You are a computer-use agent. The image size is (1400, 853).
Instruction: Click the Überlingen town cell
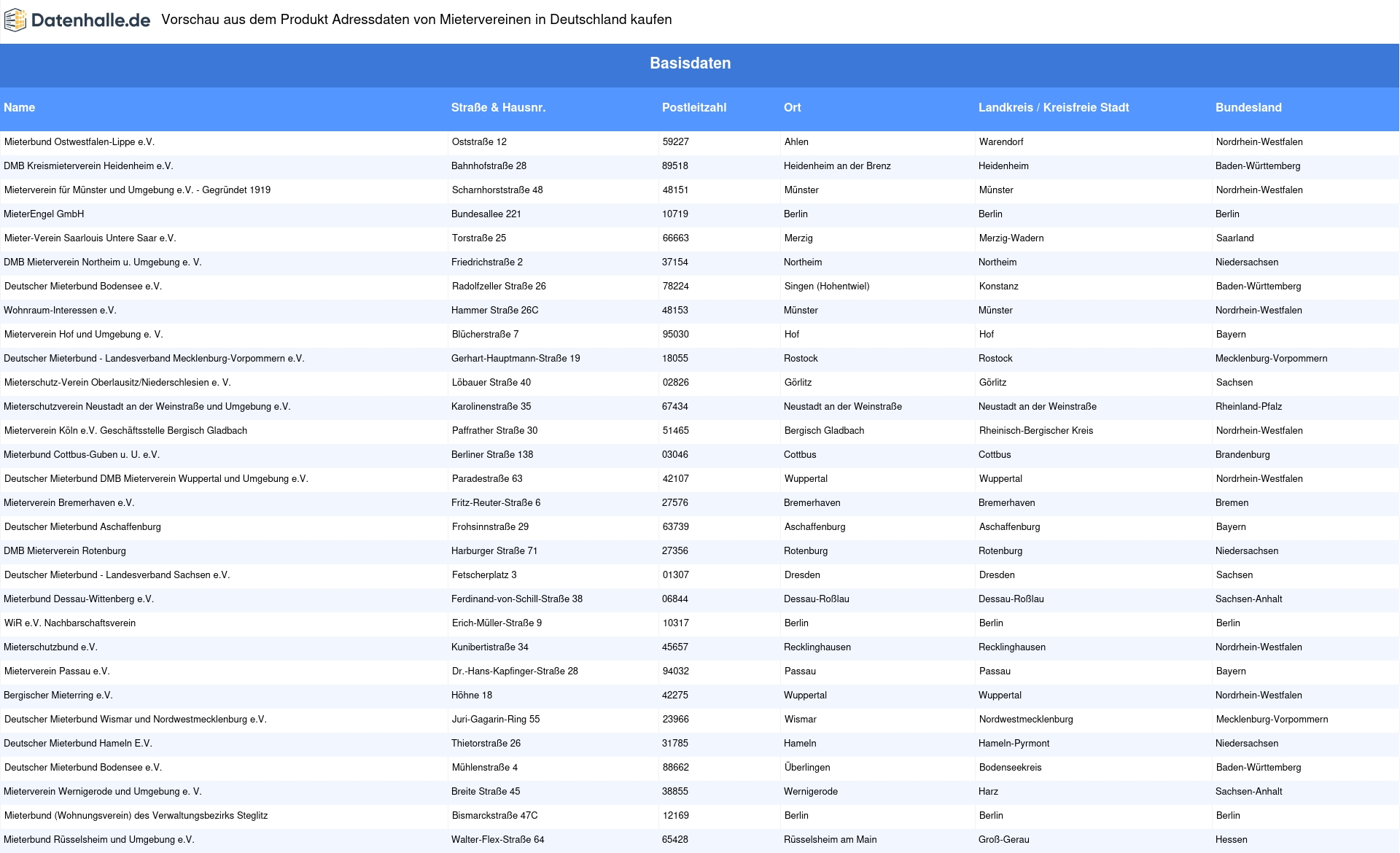point(807,768)
